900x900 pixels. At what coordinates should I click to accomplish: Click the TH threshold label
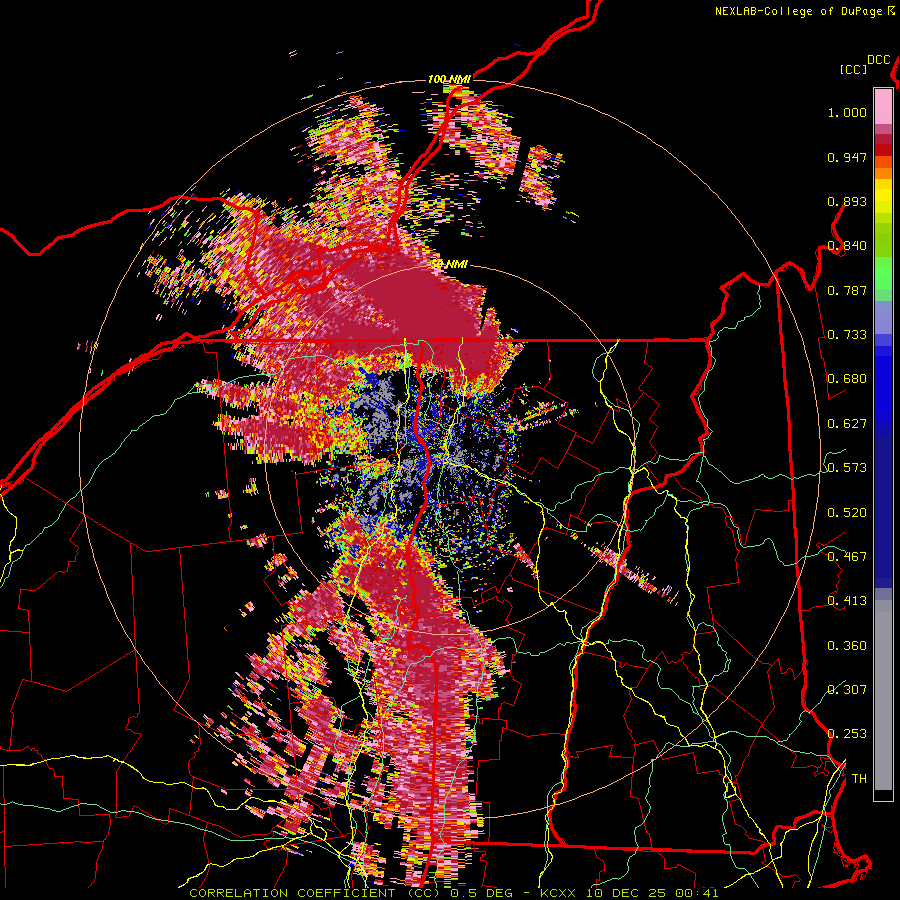click(859, 779)
